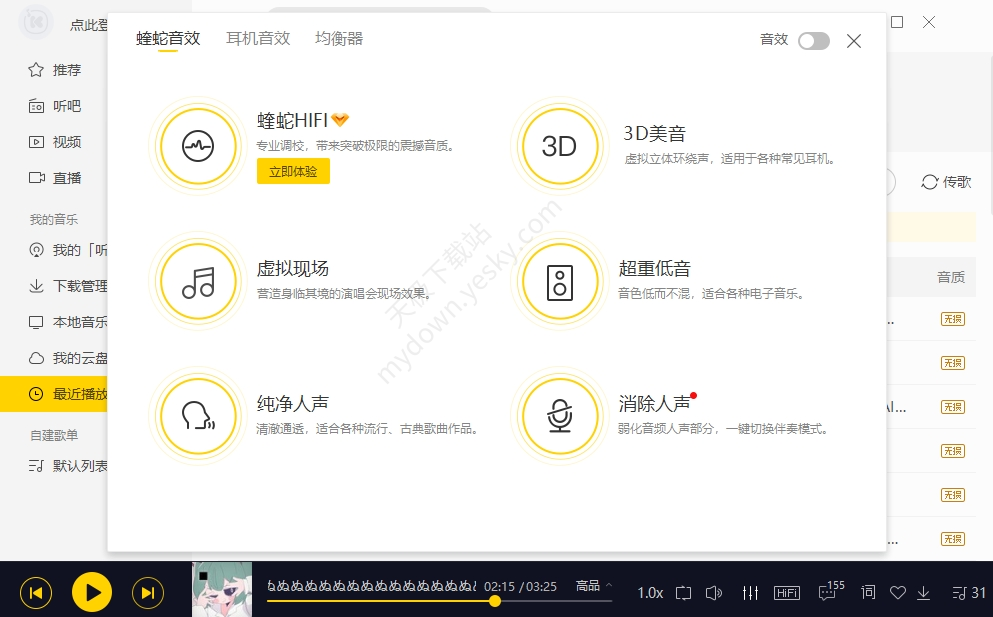Change the 1.0x playback speed
993x617 pixels.
click(x=650, y=593)
